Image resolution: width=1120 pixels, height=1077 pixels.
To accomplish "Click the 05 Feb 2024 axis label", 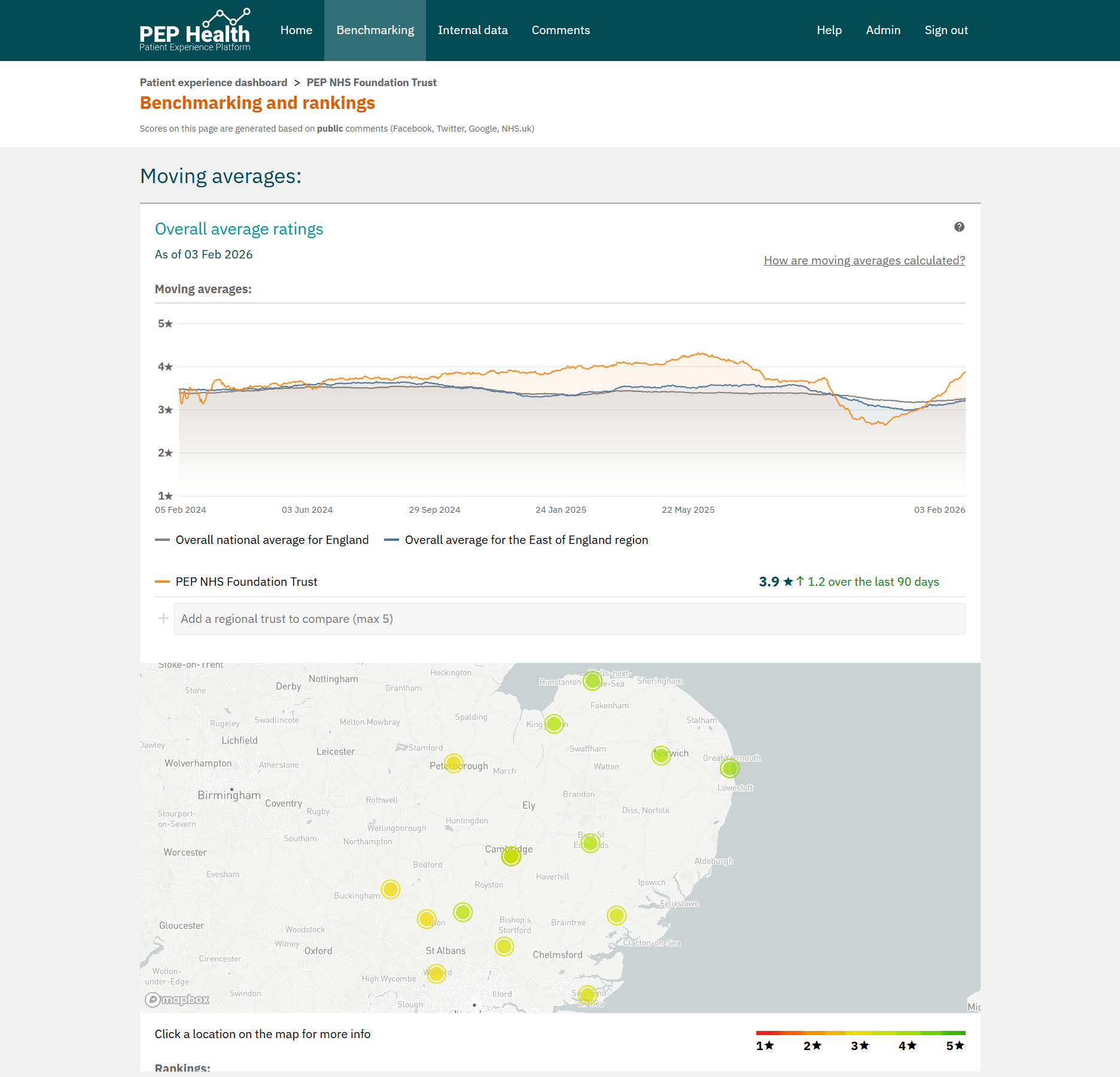I will tap(181, 510).
